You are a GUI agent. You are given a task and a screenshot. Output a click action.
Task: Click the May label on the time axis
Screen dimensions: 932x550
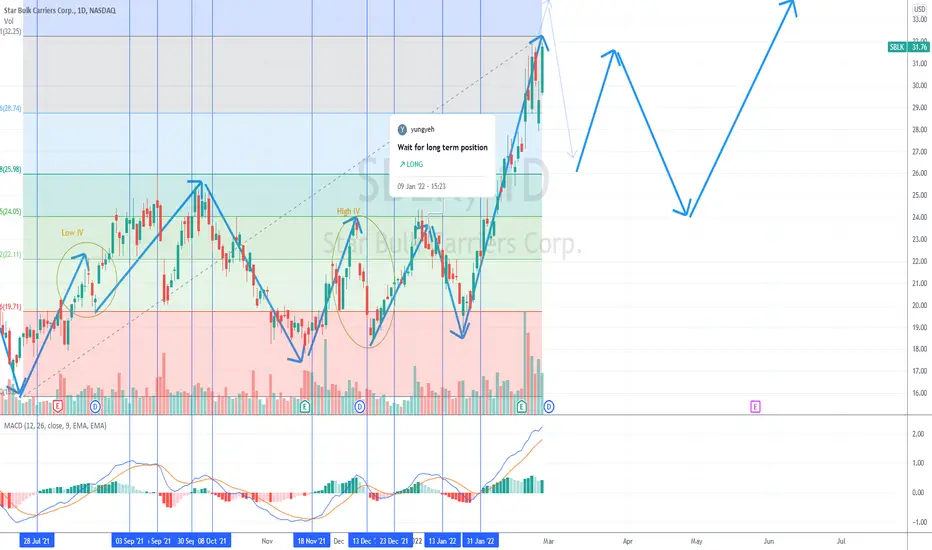pyautogui.click(x=696, y=541)
